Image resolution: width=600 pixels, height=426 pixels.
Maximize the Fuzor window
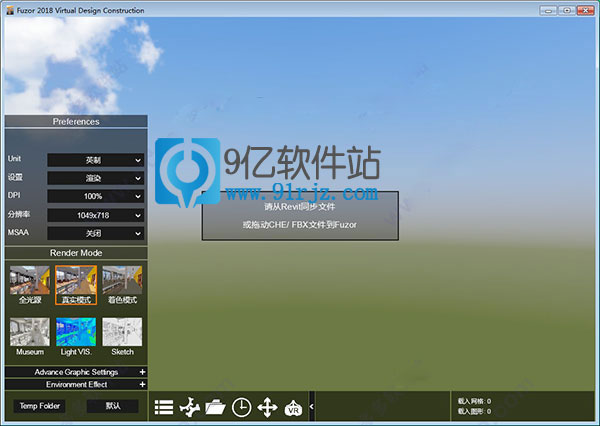[x=567, y=11]
